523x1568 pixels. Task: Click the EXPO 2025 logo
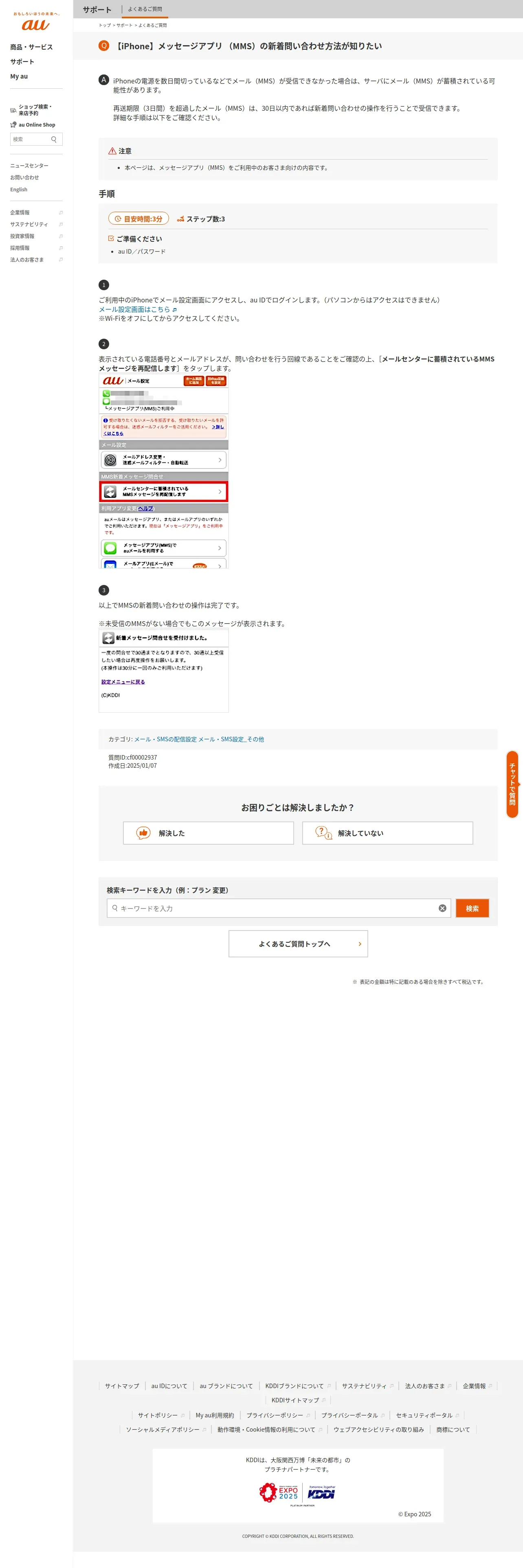tap(279, 1492)
